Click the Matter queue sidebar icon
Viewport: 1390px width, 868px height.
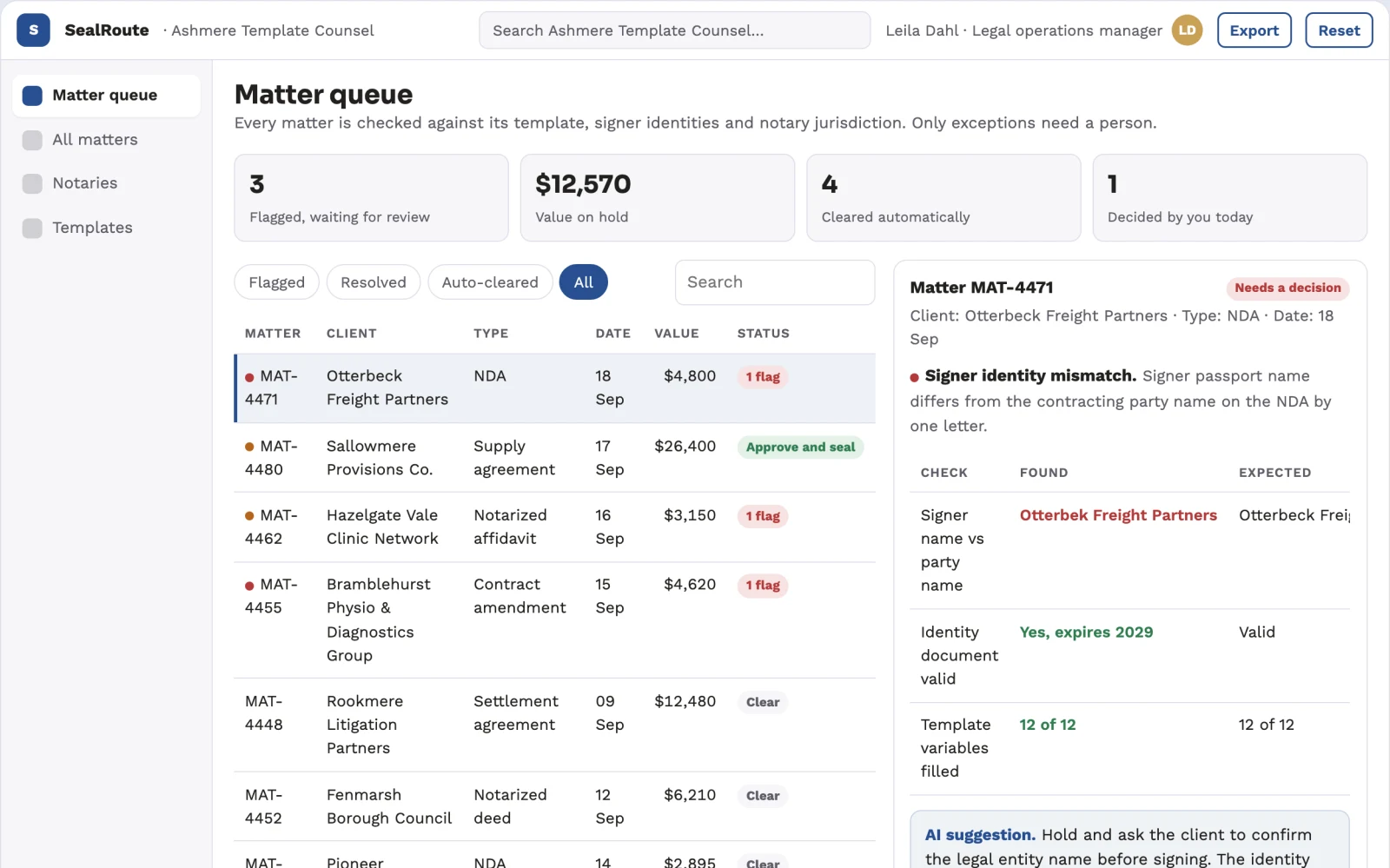click(x=32, y=96)
